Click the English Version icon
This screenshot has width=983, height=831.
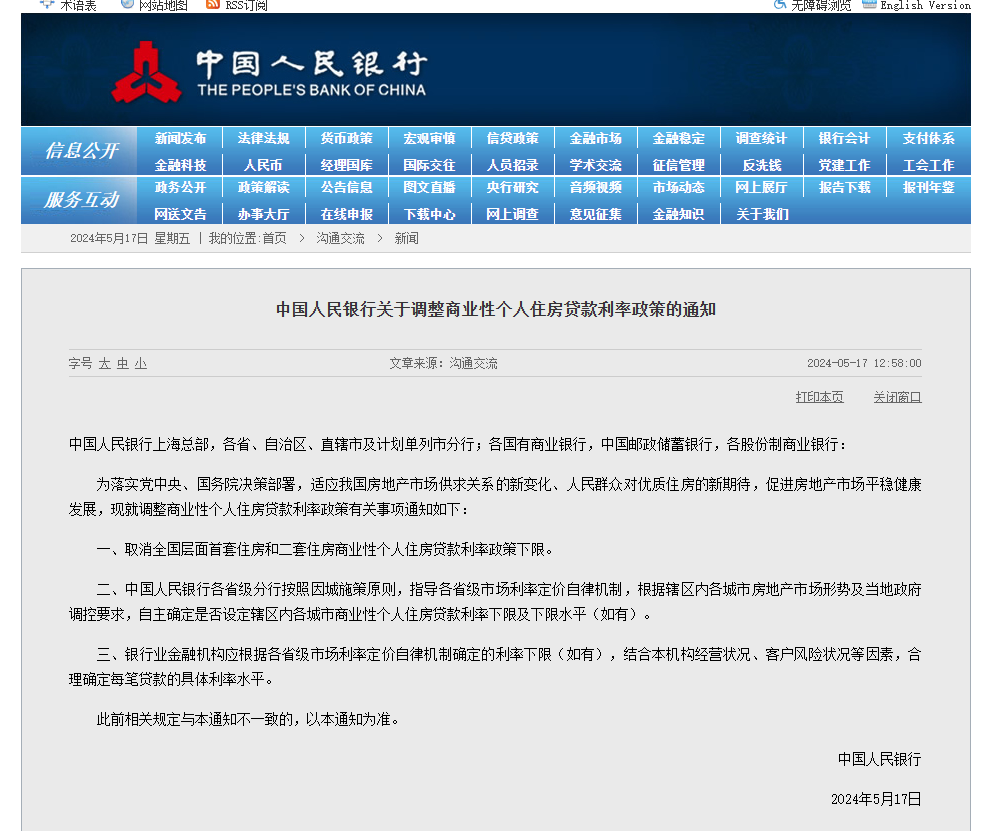point(869,4)
